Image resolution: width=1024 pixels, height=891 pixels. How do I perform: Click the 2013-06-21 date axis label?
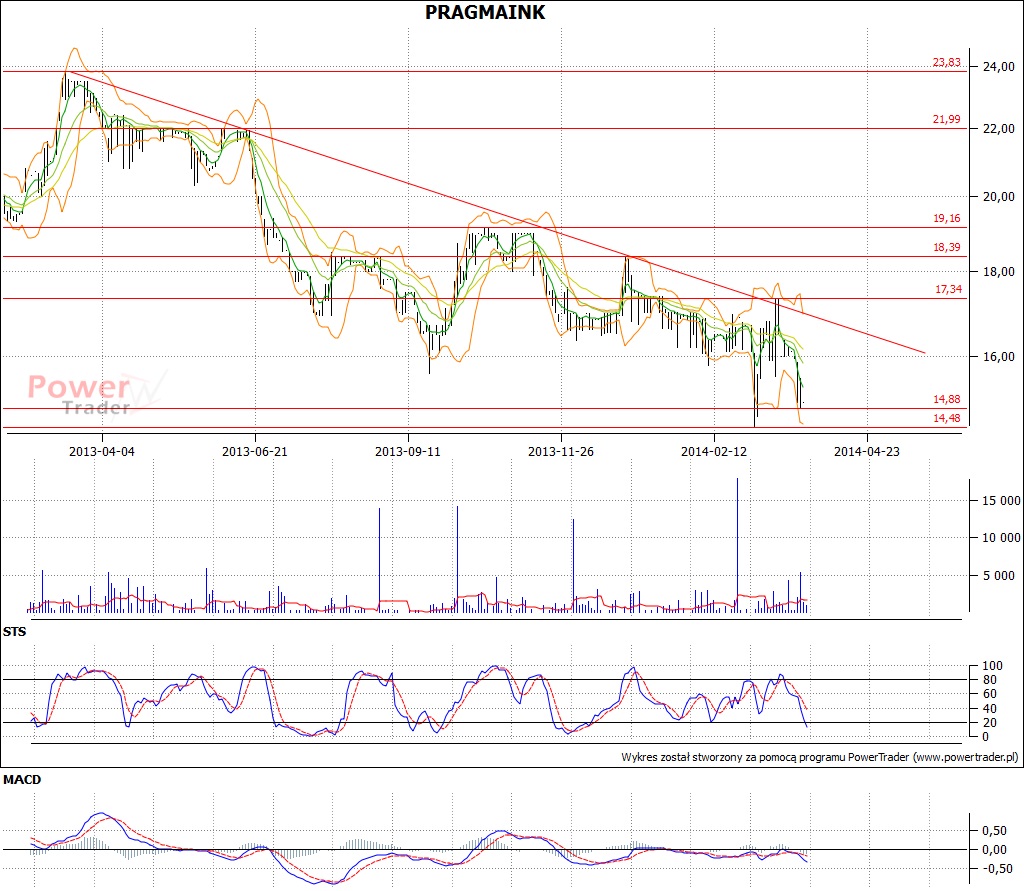coord(255,451)
